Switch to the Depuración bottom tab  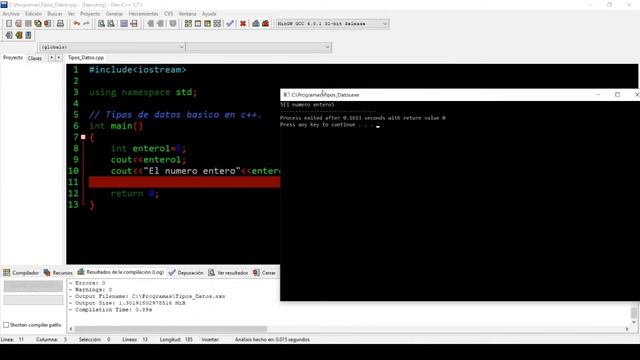[186, 273]
